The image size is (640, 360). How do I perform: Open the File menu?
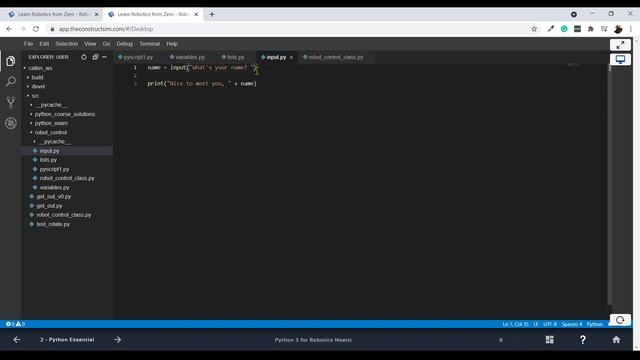pyautogui.click(x=28, y=44)
